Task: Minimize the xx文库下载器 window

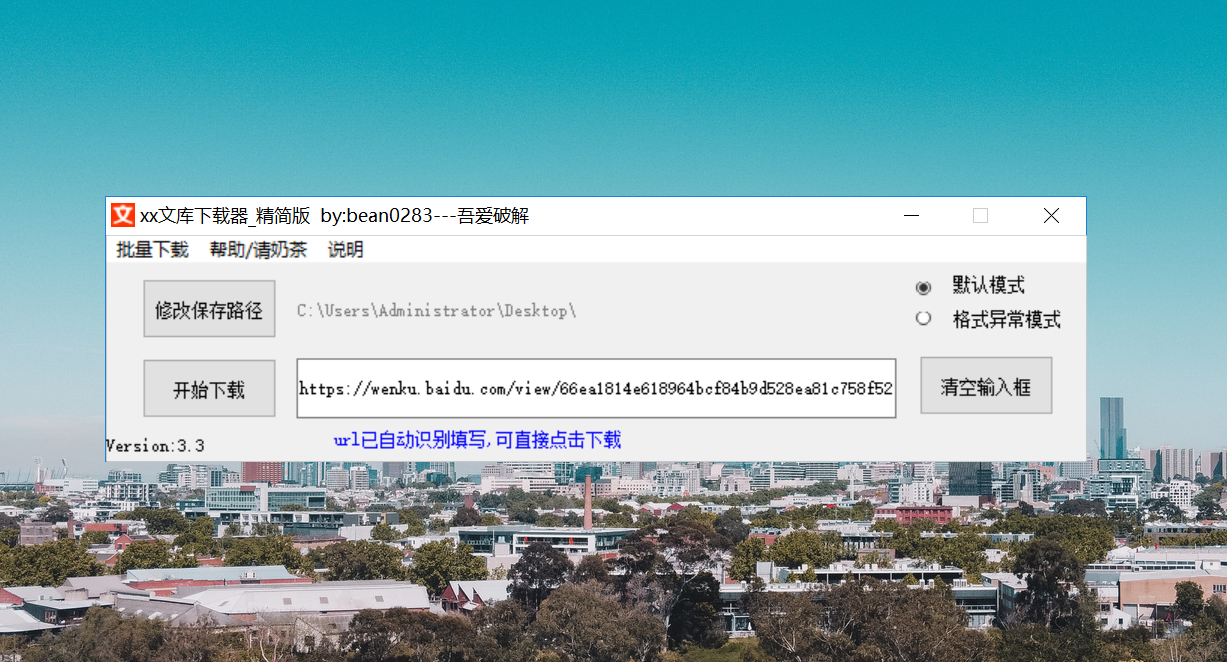Action: (x=911, y=216)
